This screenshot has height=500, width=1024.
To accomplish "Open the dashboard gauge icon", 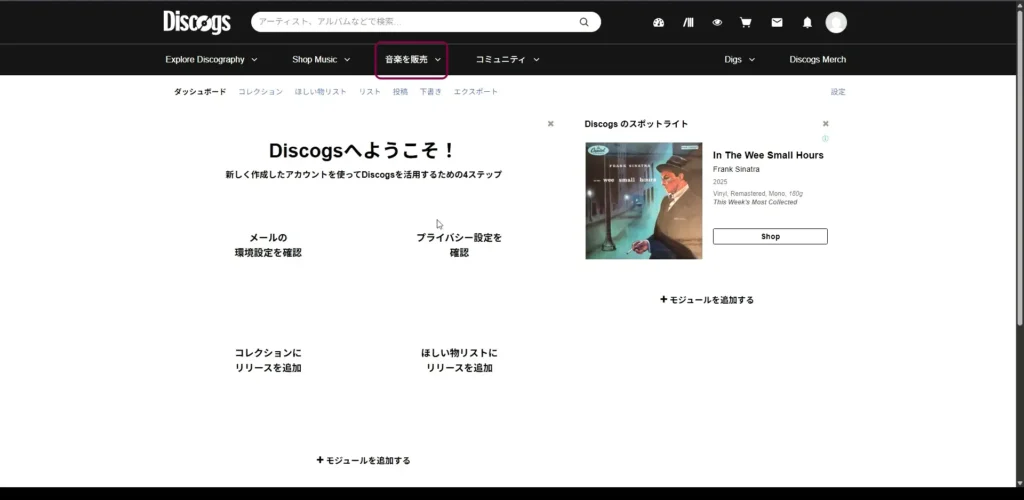I will tap(658, 22).
